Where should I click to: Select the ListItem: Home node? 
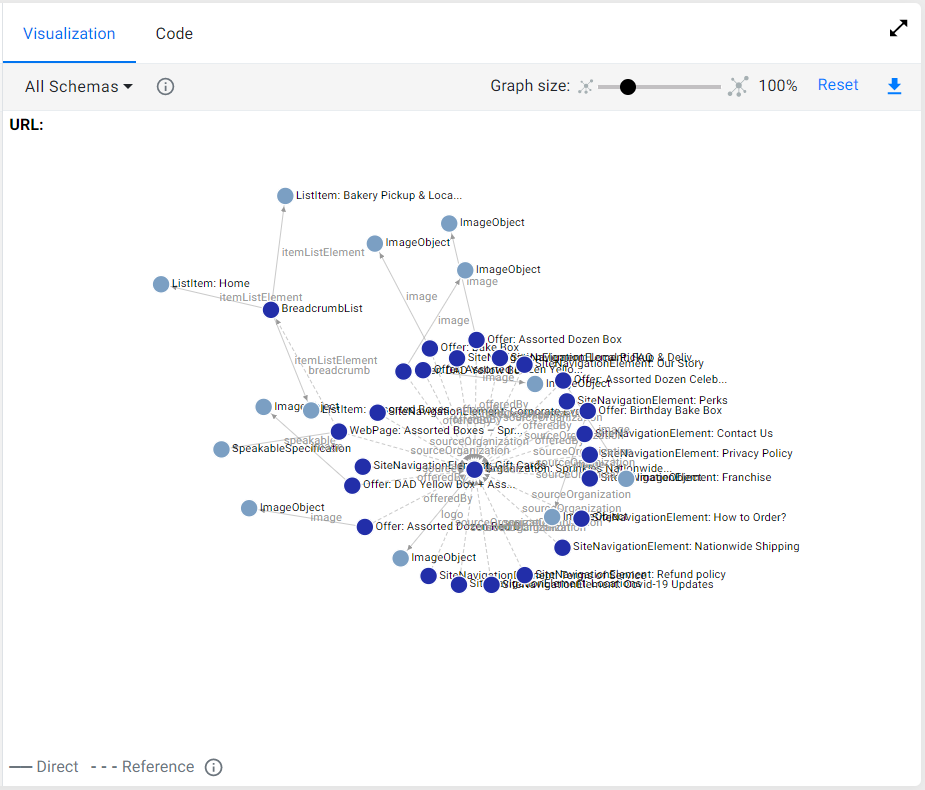(161, 284)
